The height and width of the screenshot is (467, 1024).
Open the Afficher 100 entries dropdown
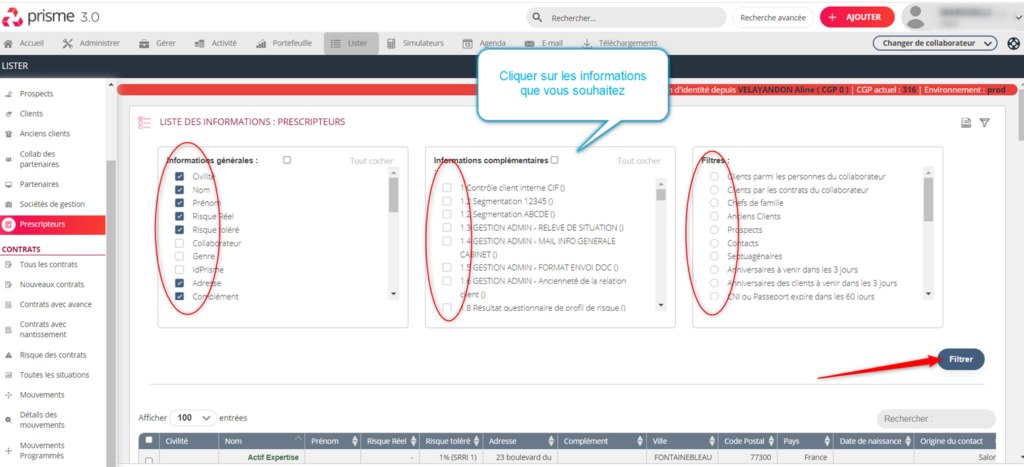pos(194,417)
